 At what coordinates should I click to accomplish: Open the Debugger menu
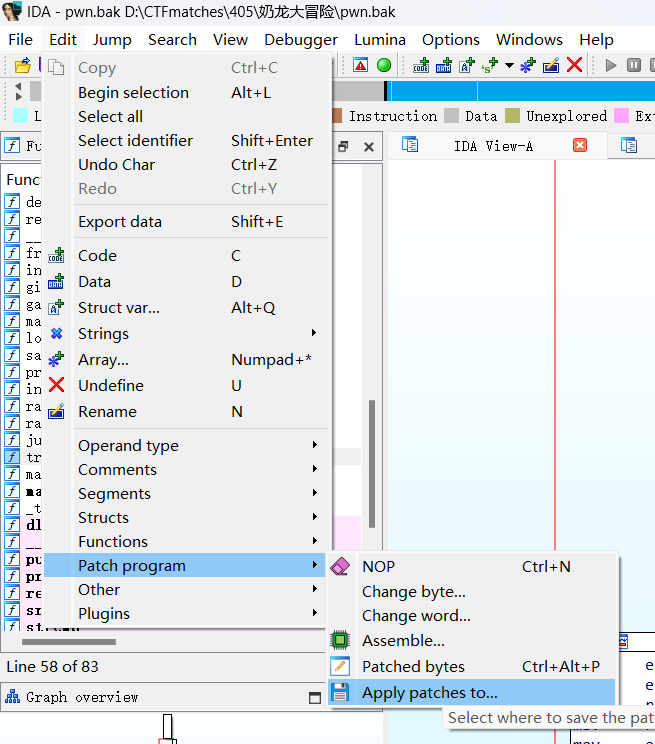[x=301, y=39]
